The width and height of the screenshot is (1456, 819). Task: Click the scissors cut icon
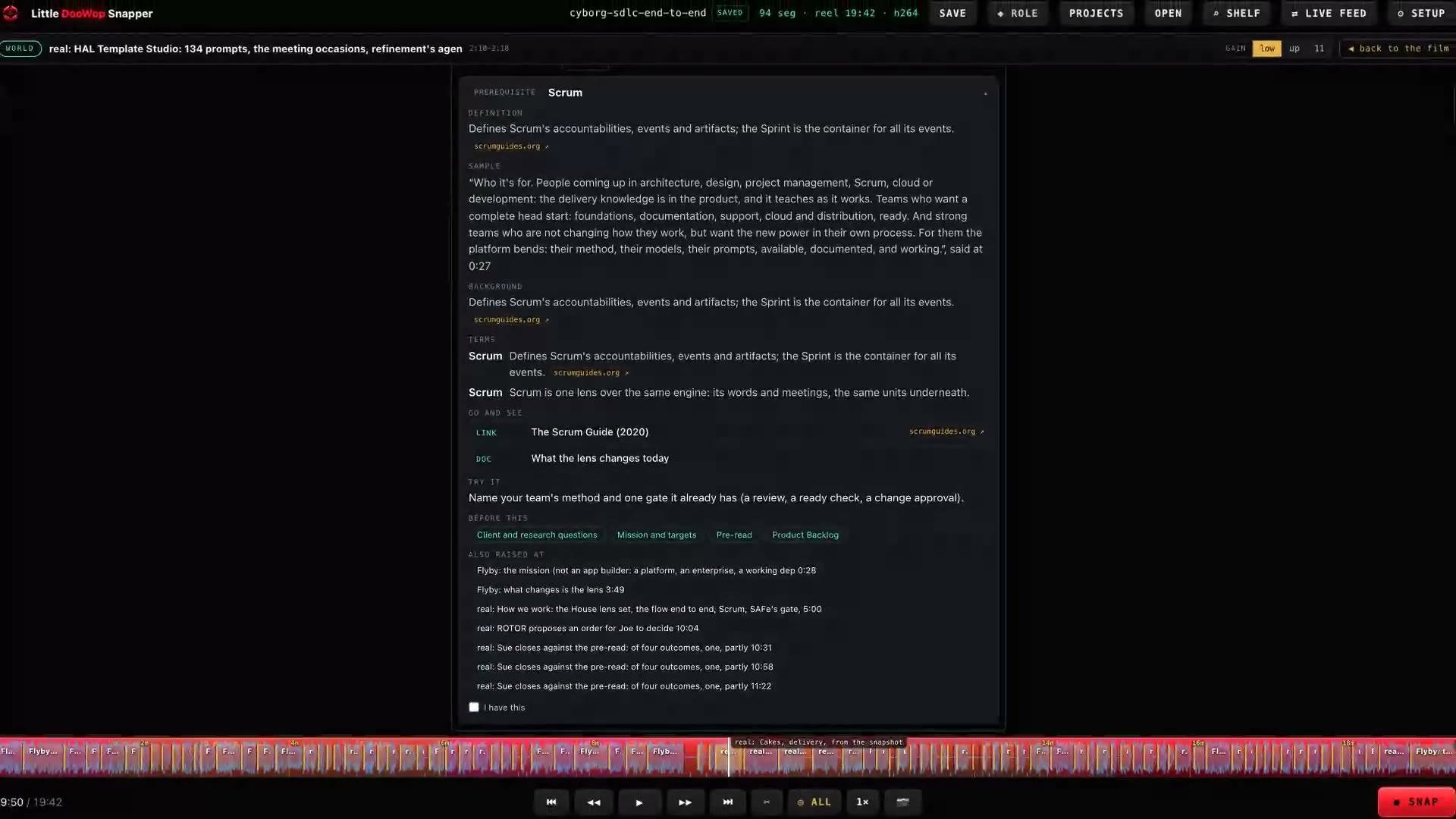tap(766, 802)
